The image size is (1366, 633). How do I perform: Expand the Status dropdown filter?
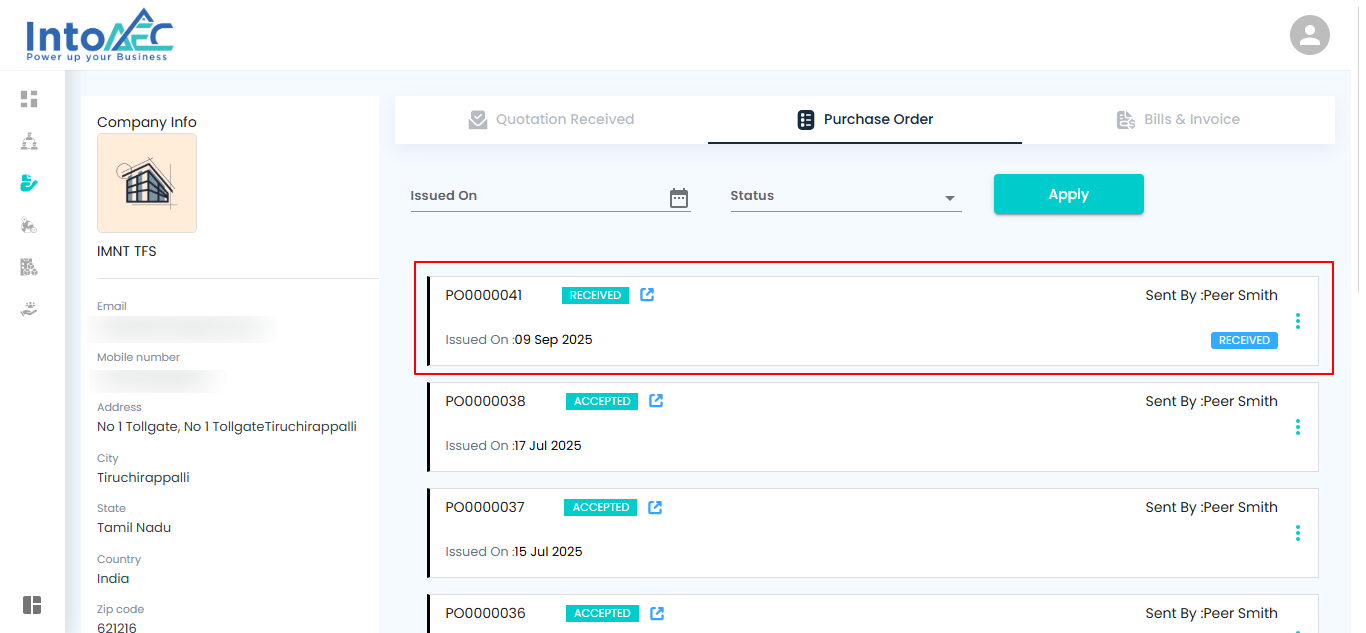coord(949,198)
